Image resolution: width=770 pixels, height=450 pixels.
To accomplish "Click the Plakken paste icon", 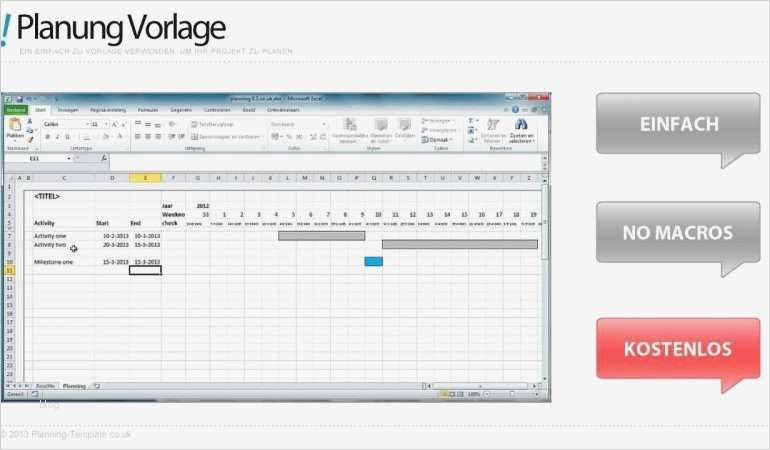I will pyautogui.click(x=15, y=125).
